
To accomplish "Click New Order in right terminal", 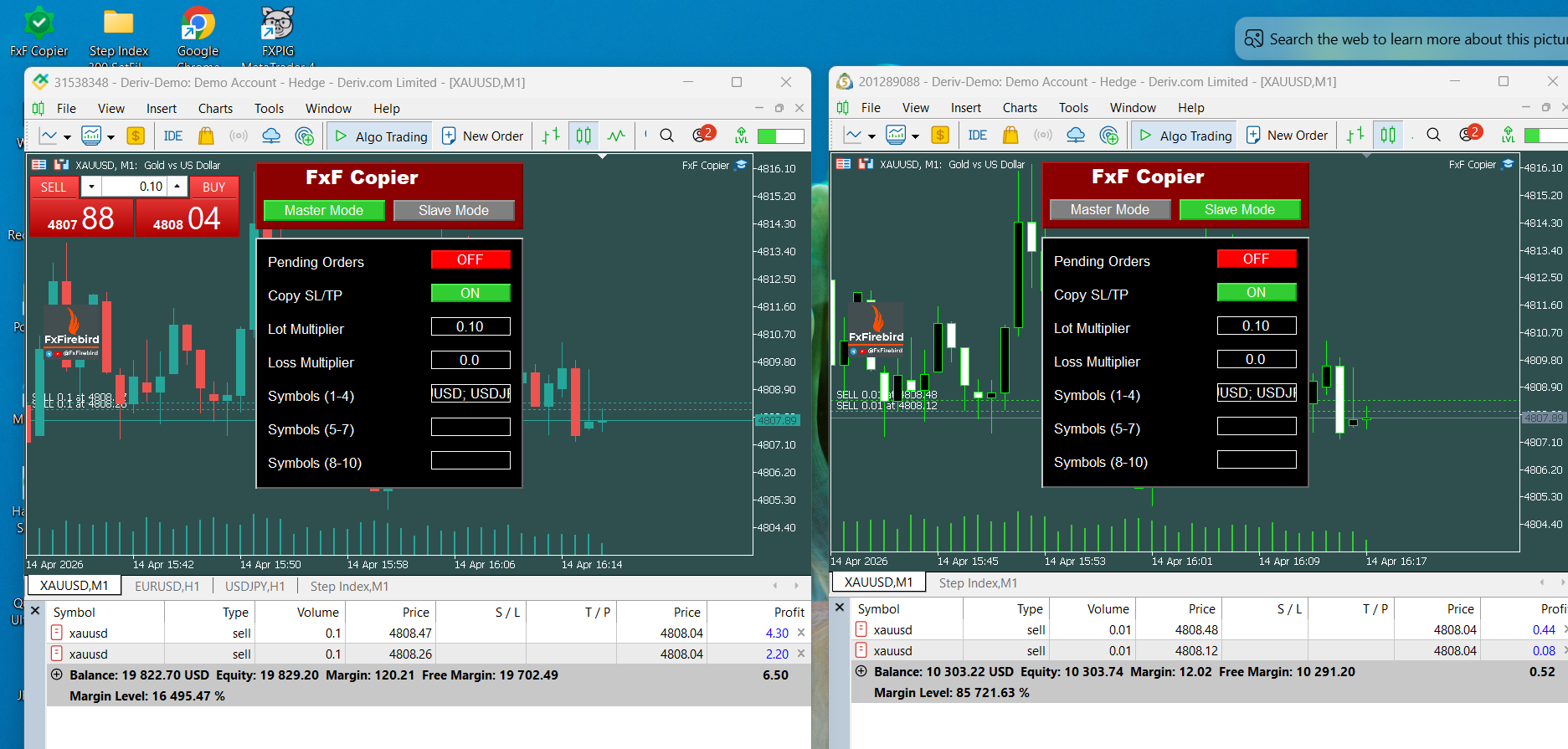I will pos(1287,136).
